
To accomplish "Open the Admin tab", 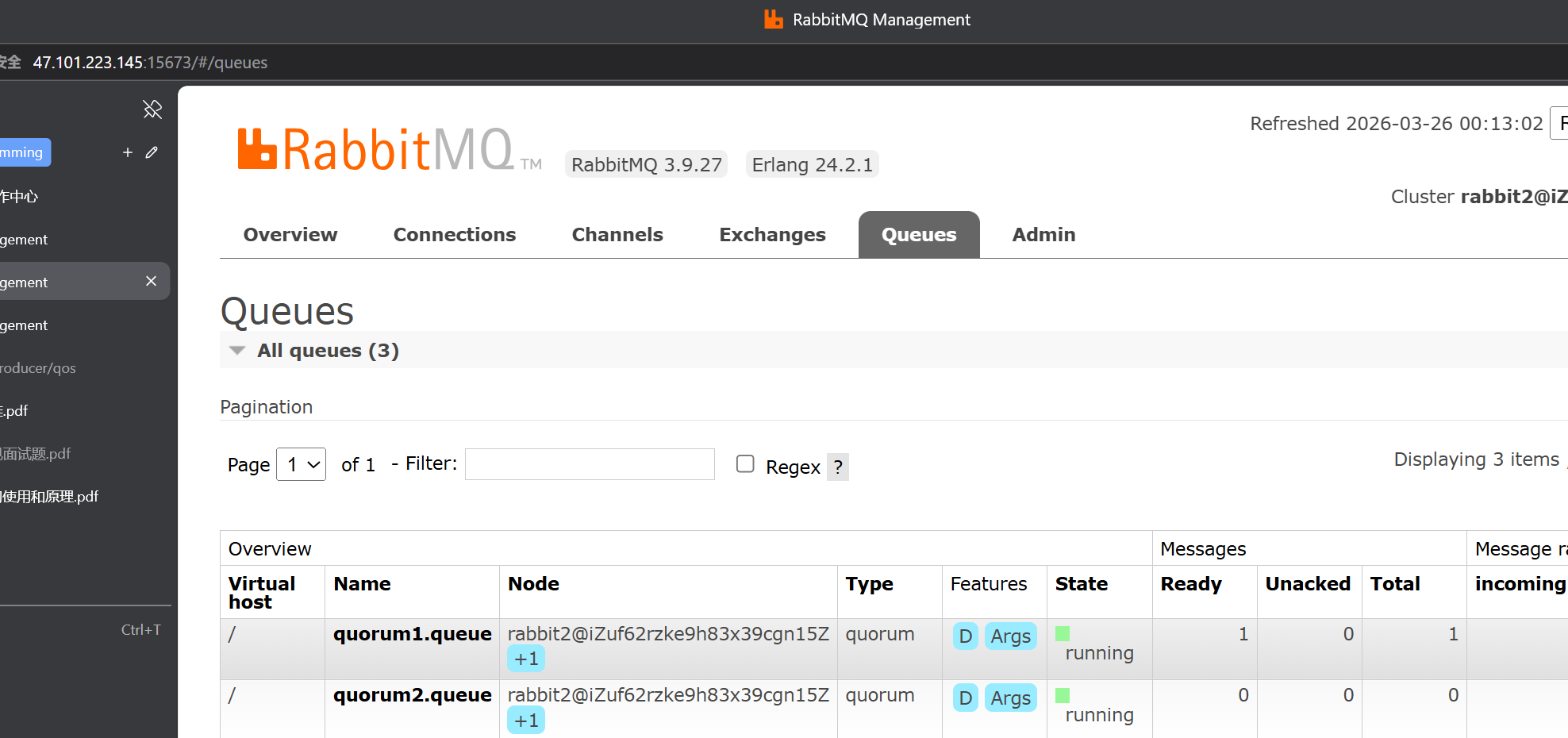I will click(1043, 235).
